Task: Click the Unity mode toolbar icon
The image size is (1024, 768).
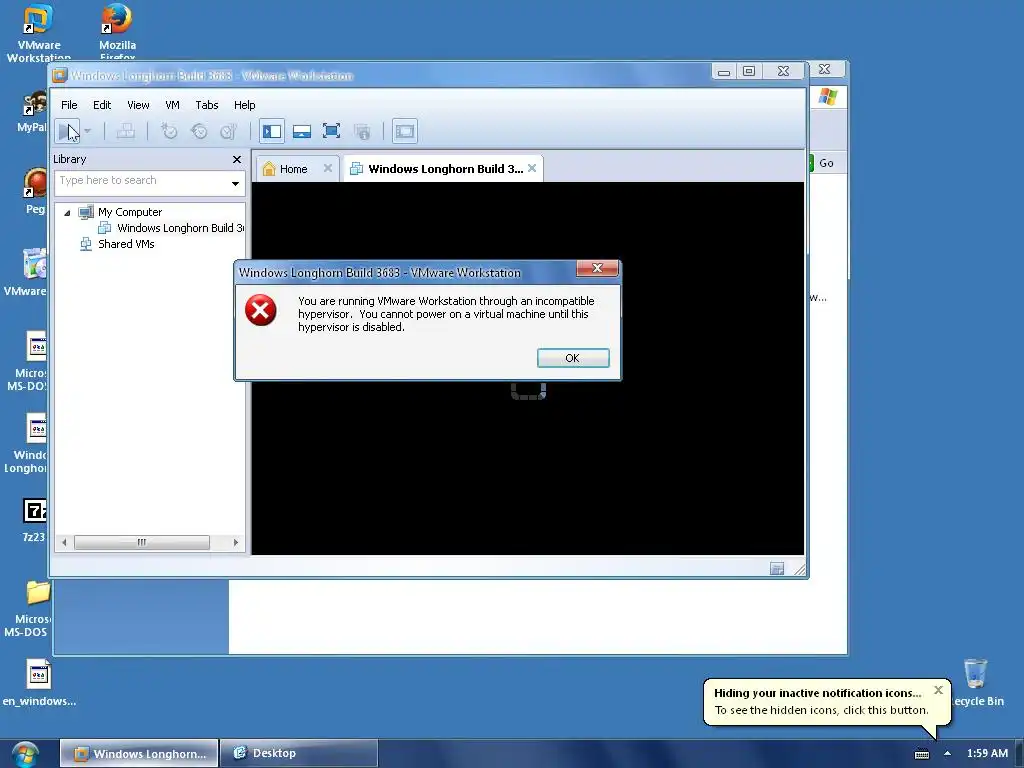Action: point(362,131)
